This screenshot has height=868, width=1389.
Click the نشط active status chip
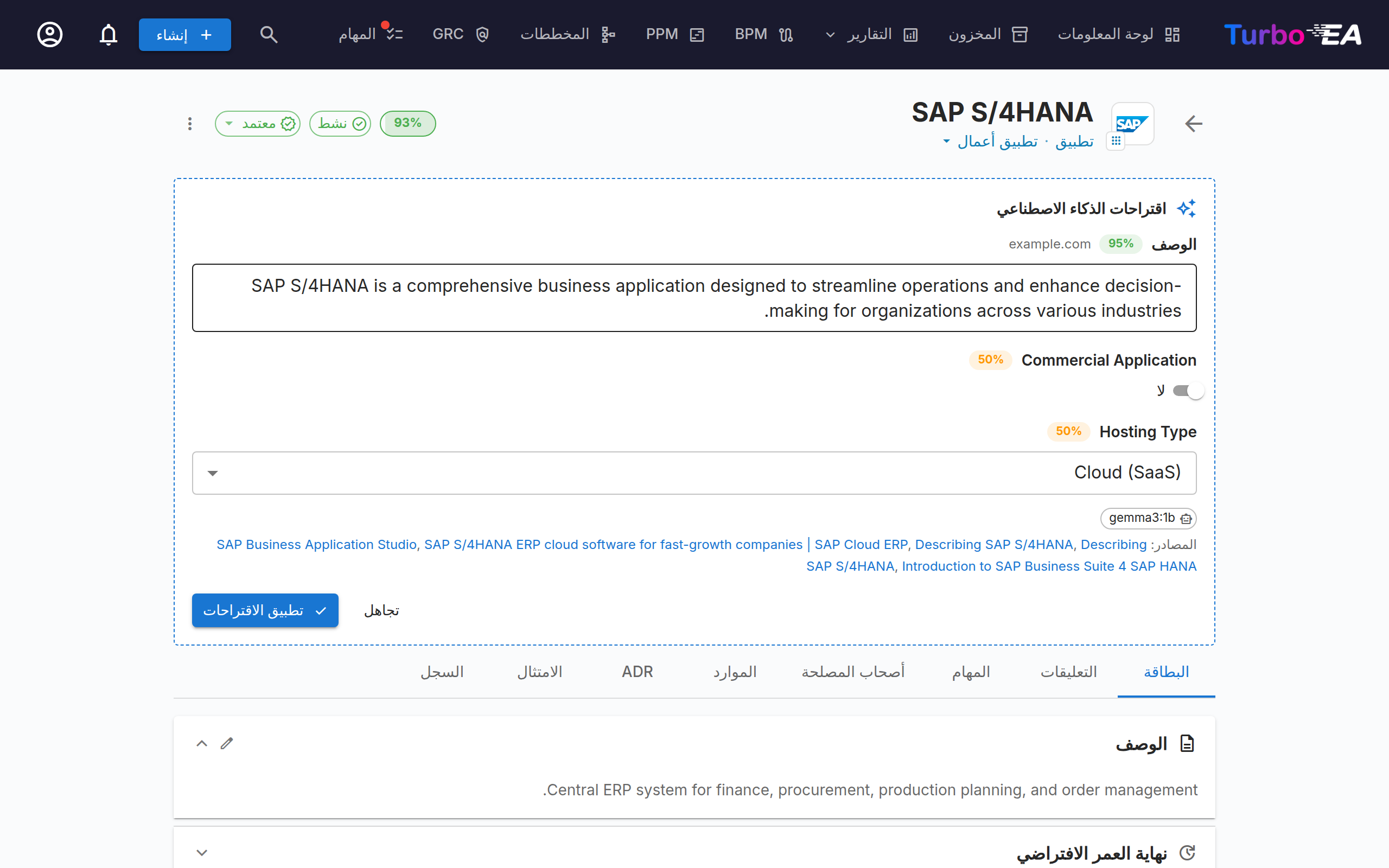(x=340, y=124)
